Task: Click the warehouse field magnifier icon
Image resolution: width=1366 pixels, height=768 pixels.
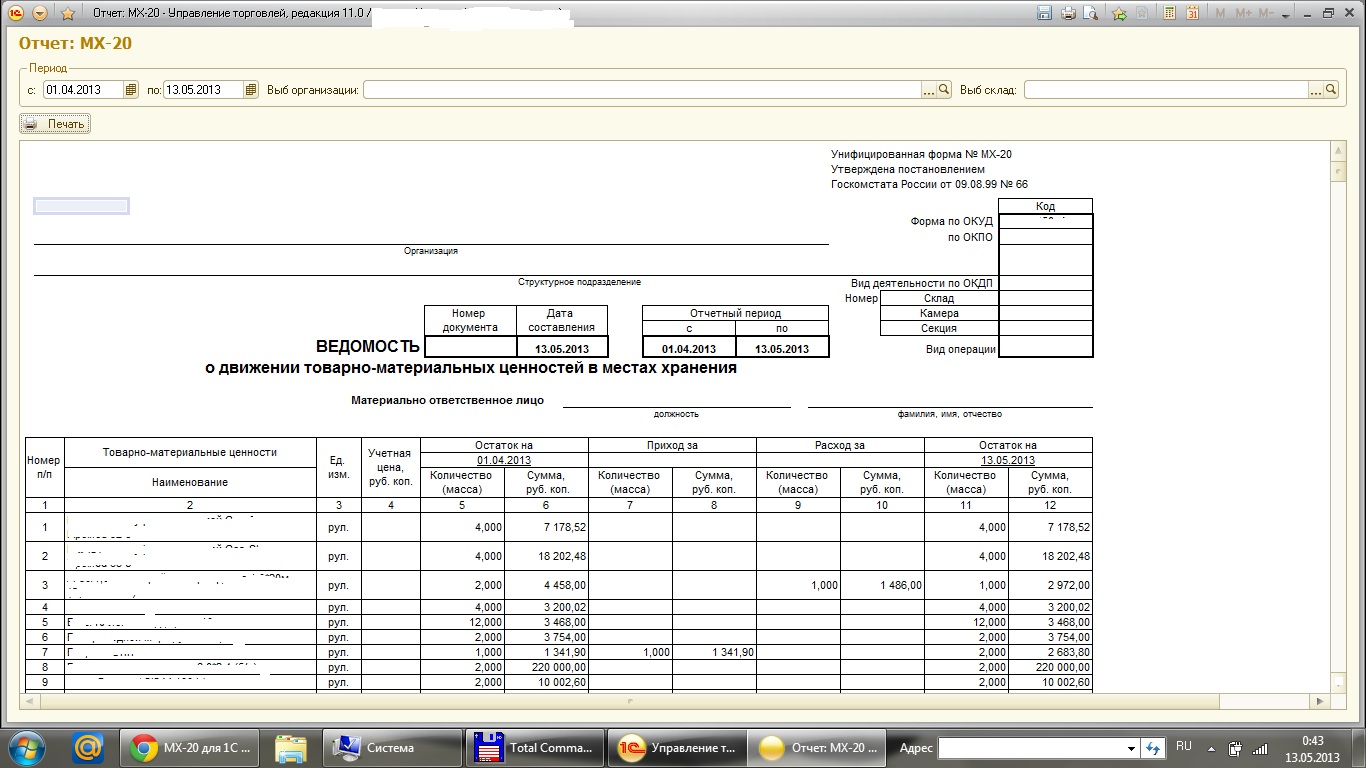Action: point(1331,90)
